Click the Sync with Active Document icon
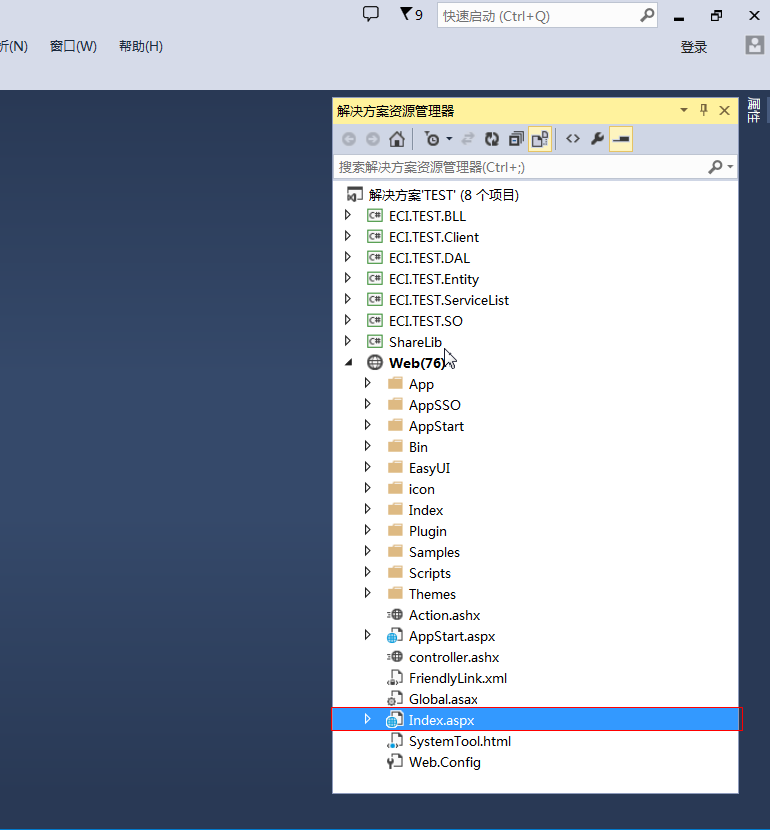This screenshot has width=770, height=830. [x=468, y=139]
